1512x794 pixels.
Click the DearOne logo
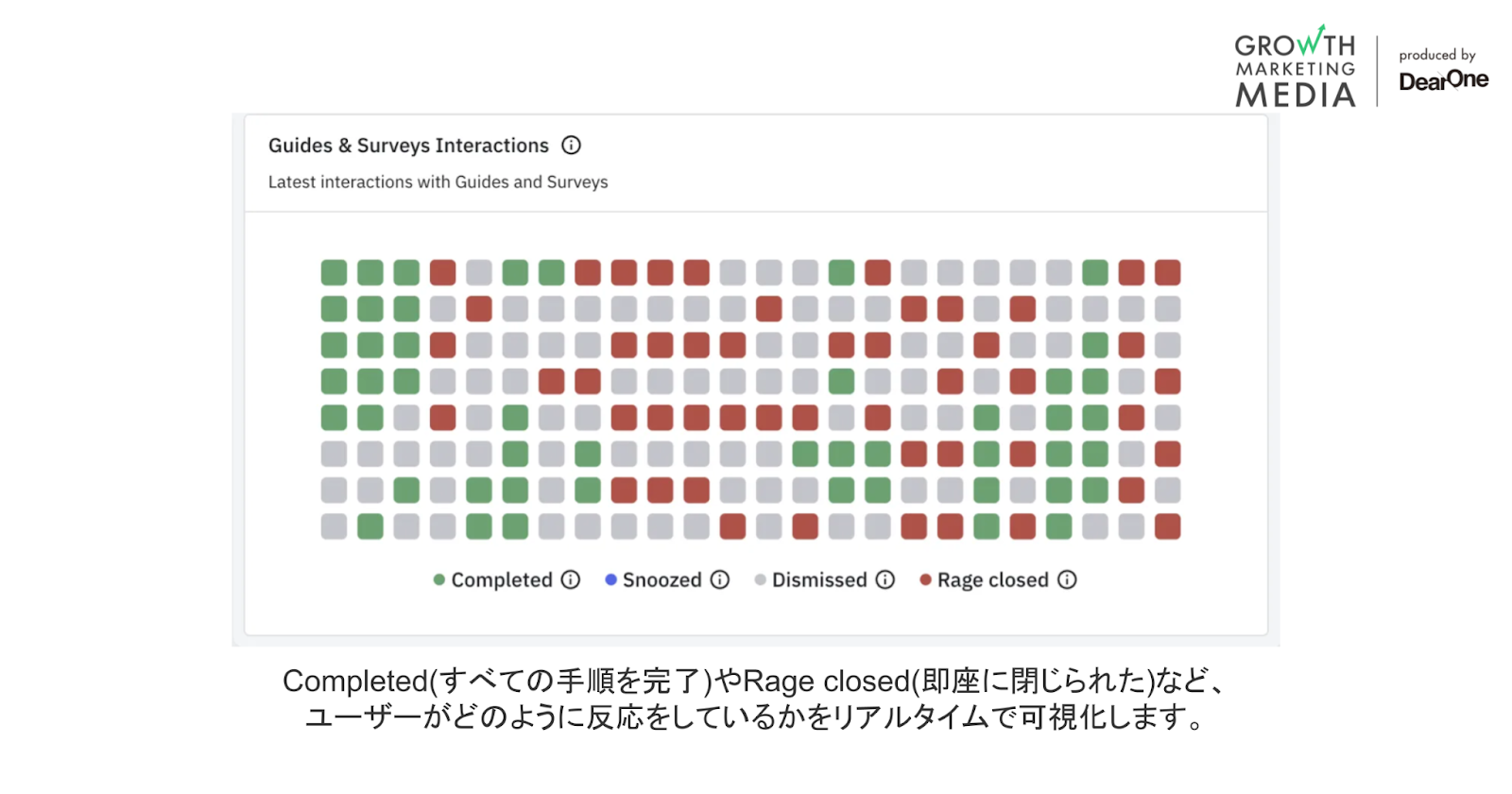tap(1443, 80)
